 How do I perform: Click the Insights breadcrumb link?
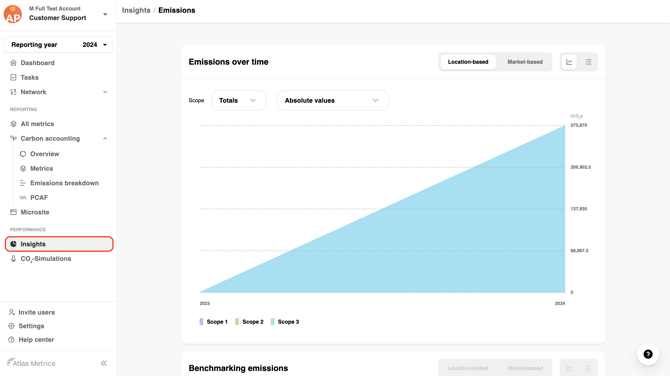(x=136, y=10)
